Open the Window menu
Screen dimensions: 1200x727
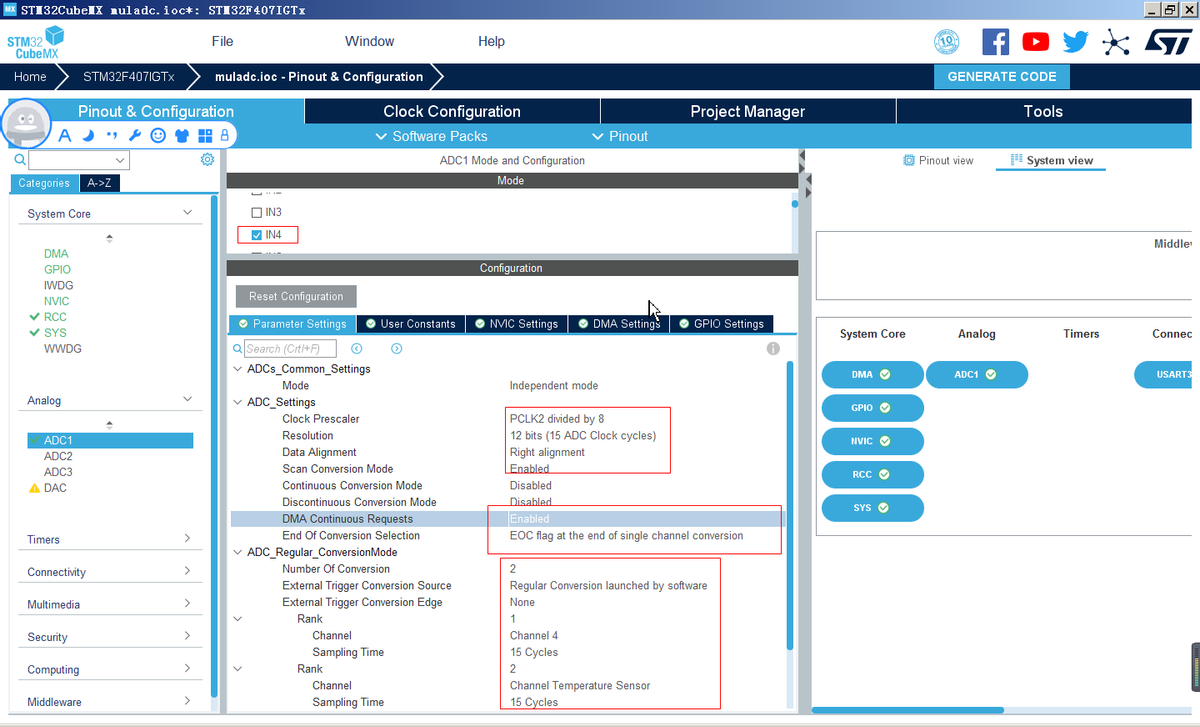pos(369,41)
